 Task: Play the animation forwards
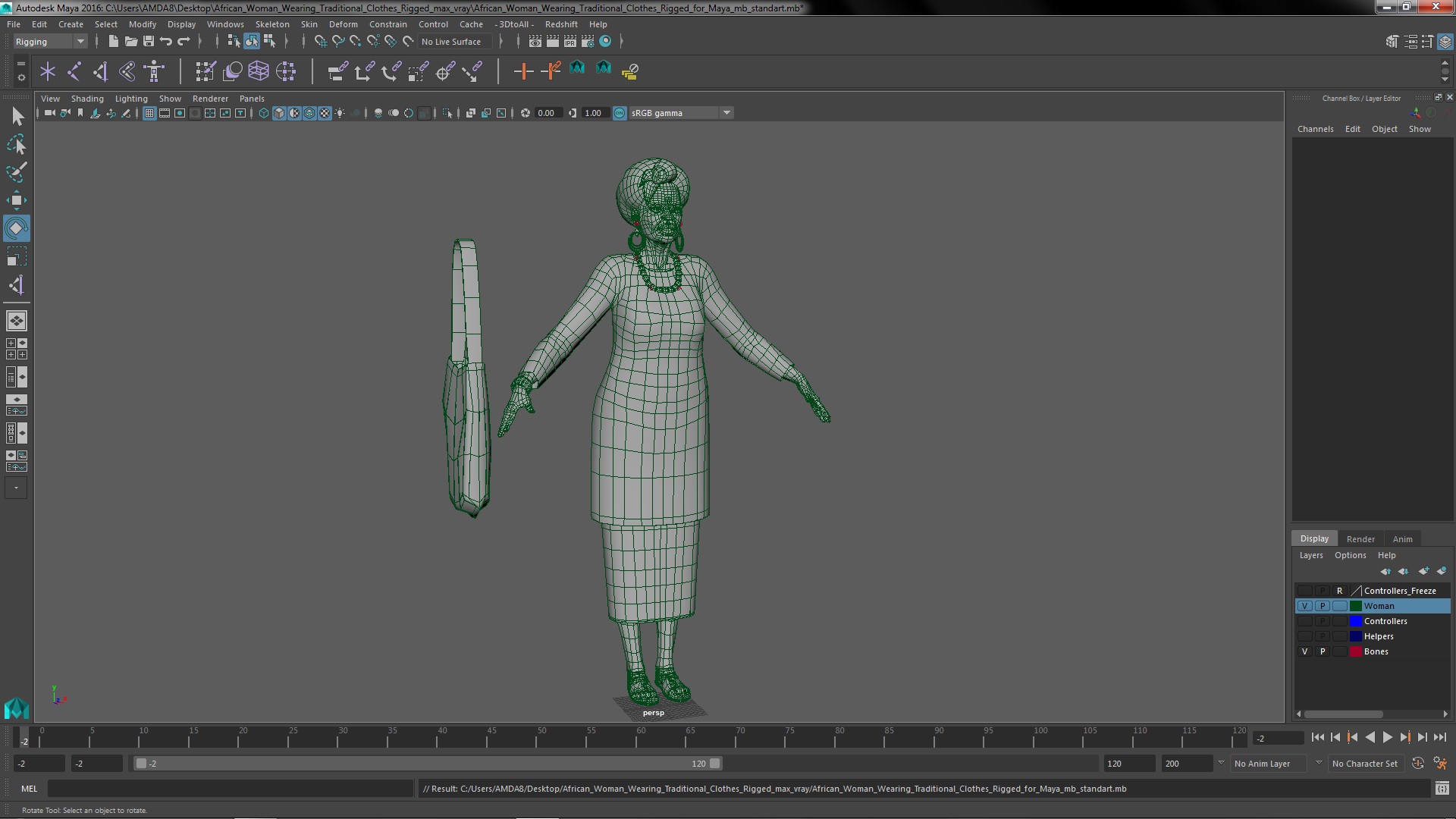tap(1387, 737)
